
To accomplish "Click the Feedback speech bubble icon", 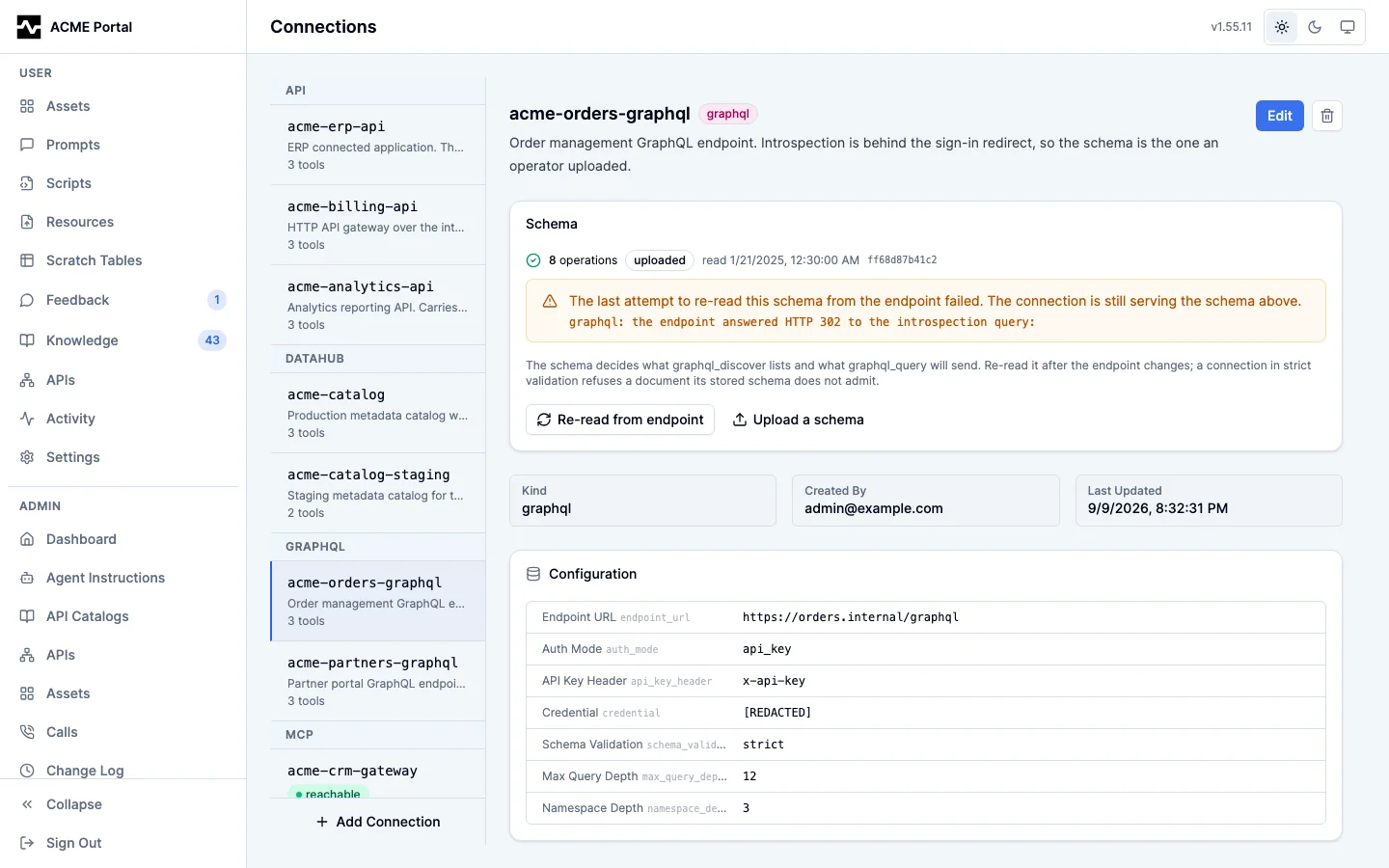I will click(27, 300).
